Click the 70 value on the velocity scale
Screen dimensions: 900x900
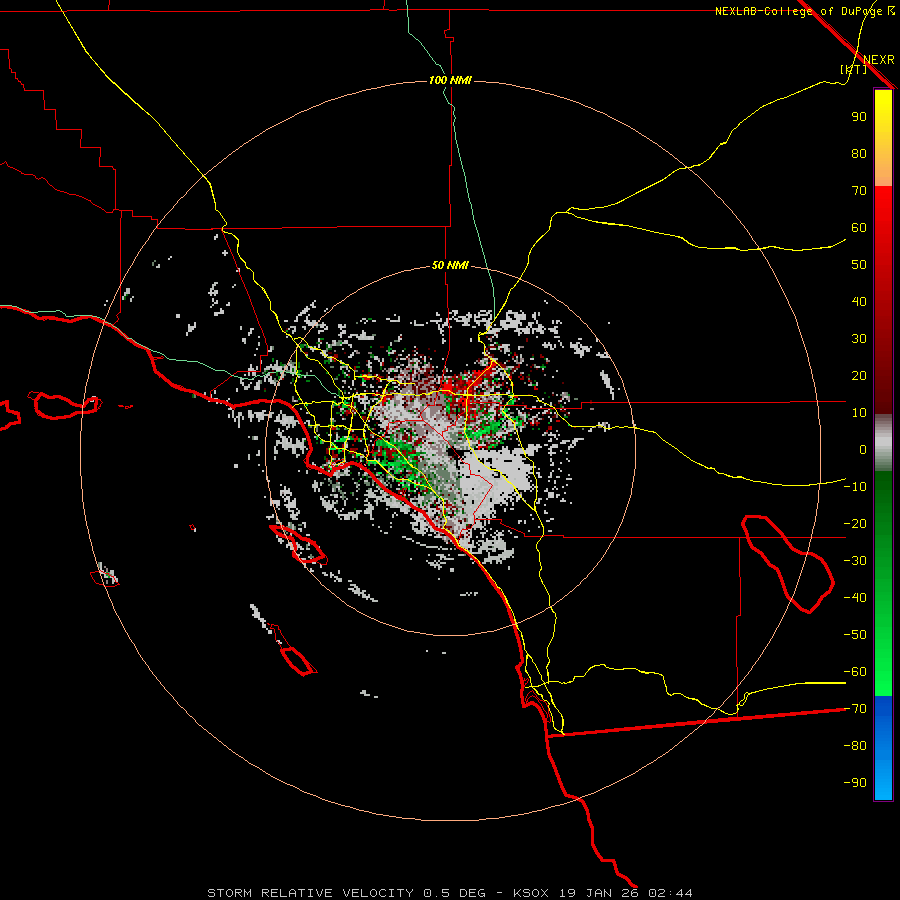[859, 191]
